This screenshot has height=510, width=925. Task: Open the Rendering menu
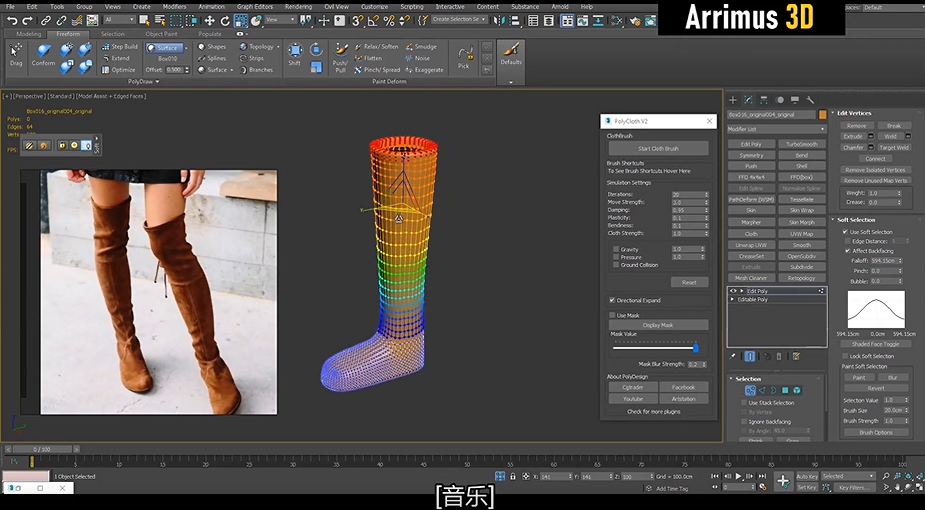pyautogui.click(x=299, y=6)
